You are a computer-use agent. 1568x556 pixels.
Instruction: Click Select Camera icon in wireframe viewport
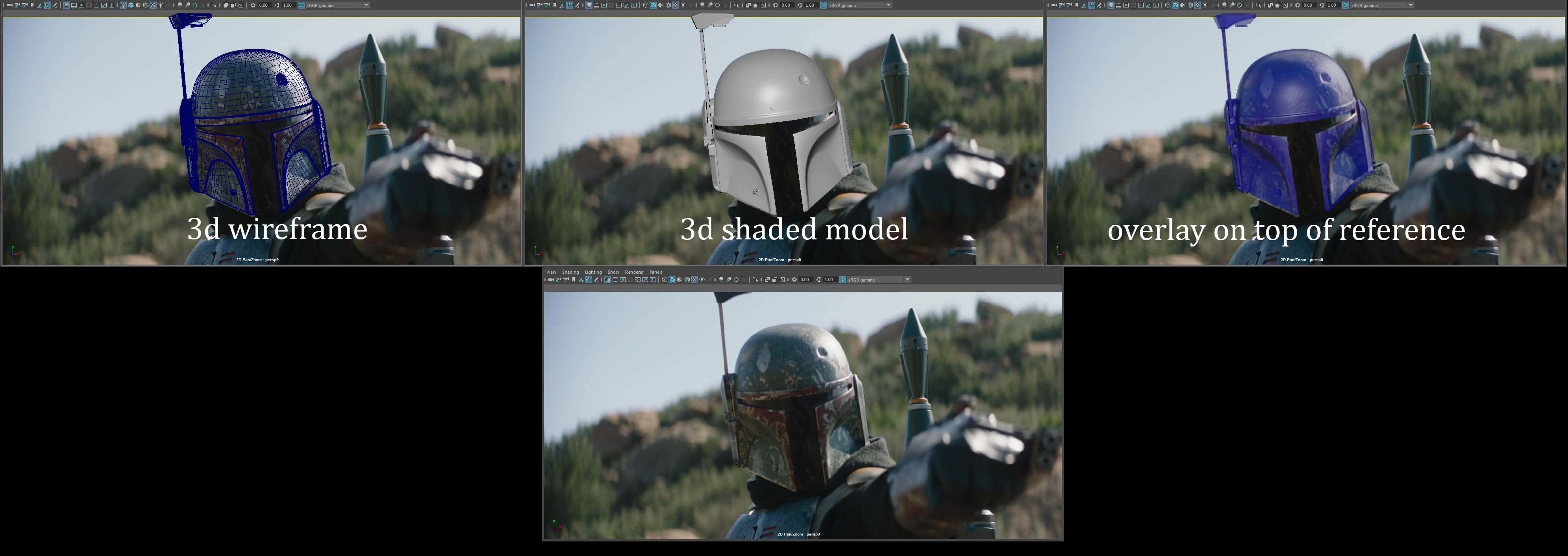[10, 5]
